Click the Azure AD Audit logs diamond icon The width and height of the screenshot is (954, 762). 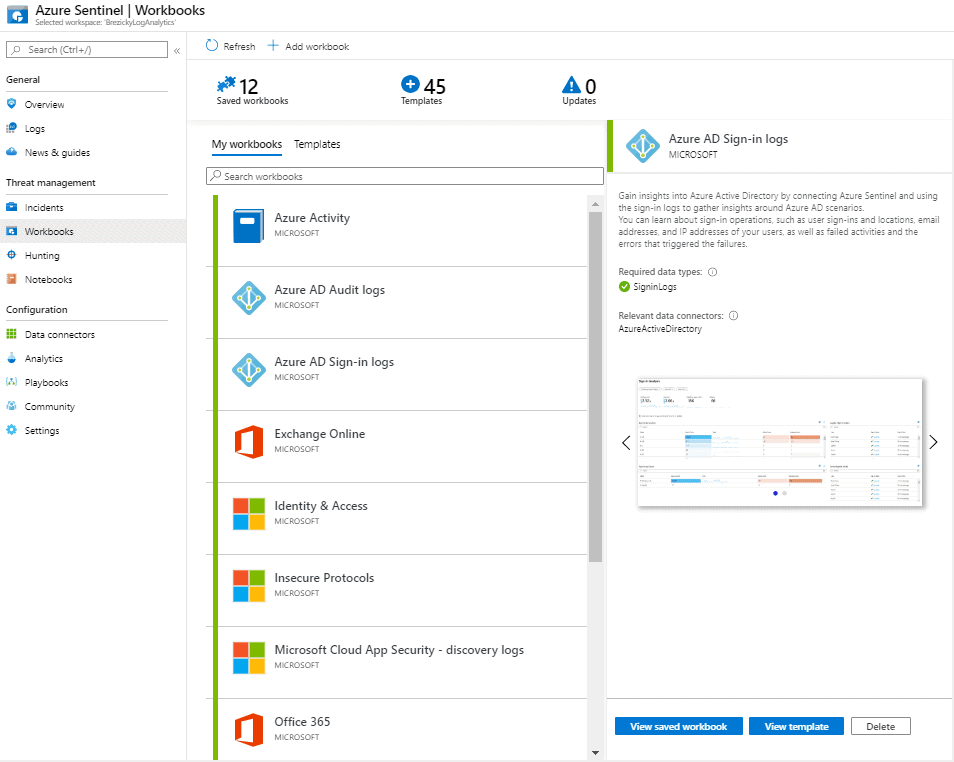coord(249,298)
